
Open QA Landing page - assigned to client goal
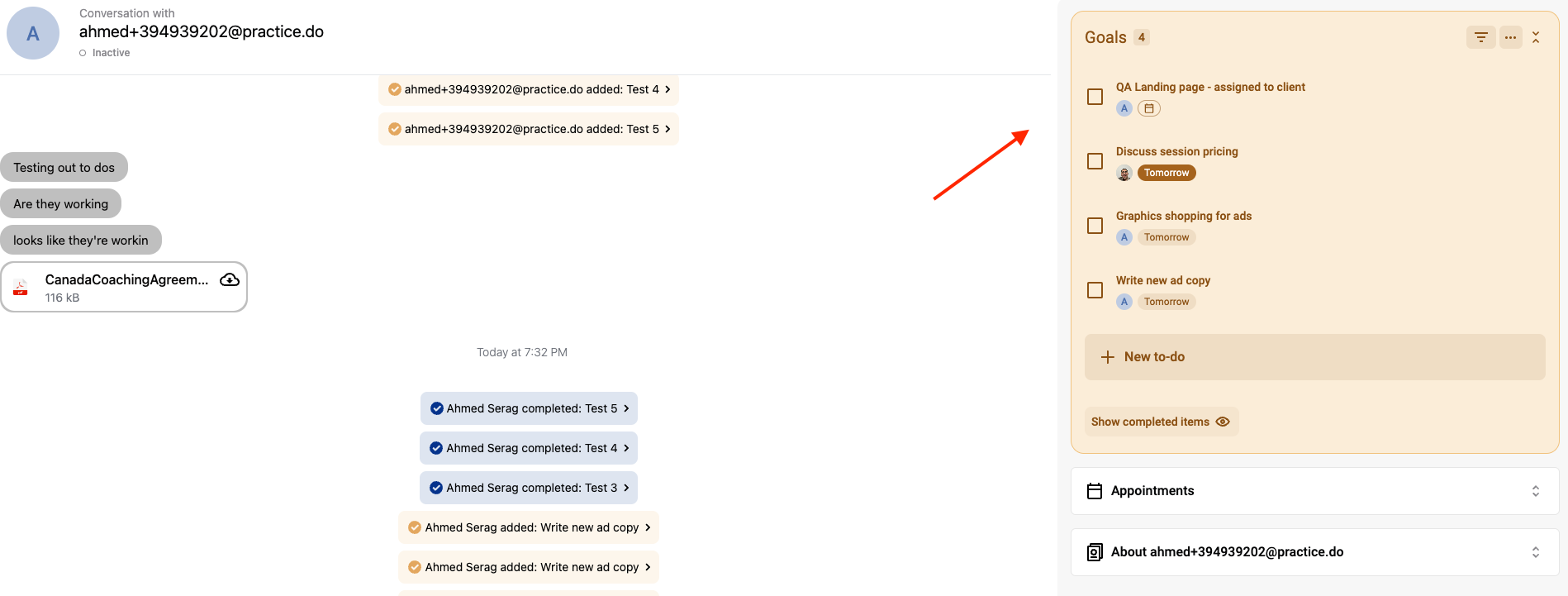pyautogui.click(x=1210, y=87)
